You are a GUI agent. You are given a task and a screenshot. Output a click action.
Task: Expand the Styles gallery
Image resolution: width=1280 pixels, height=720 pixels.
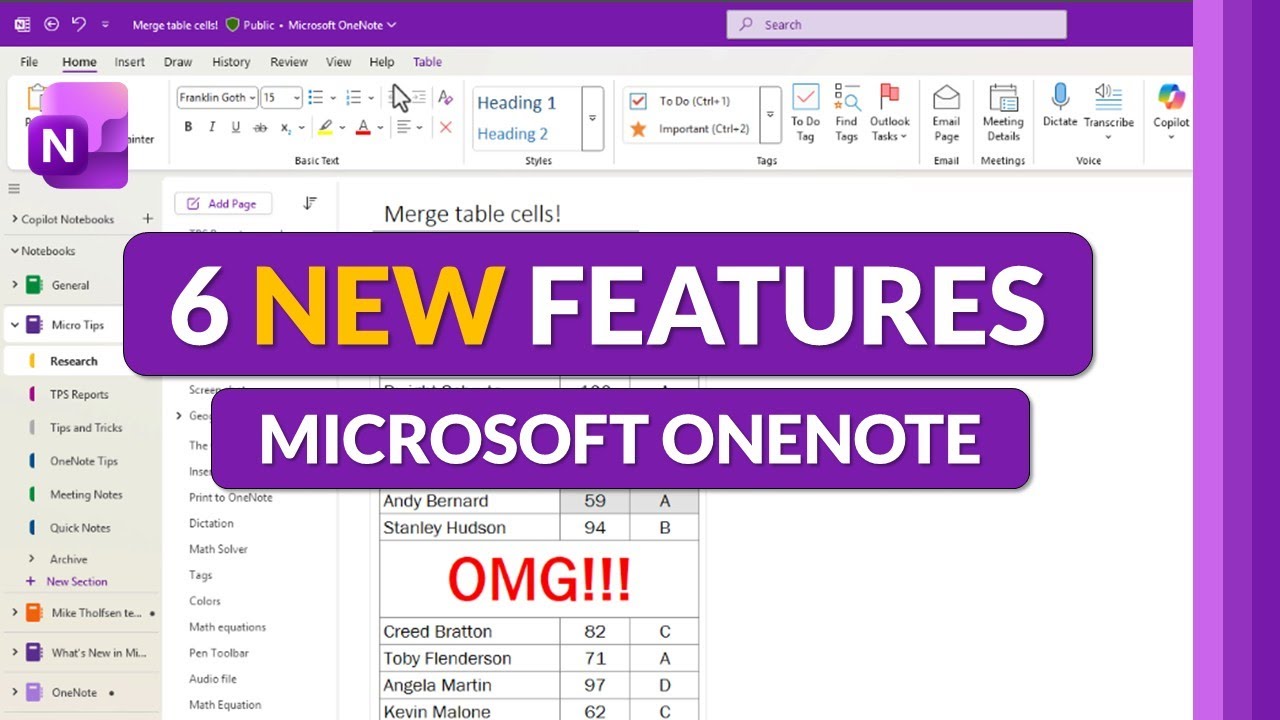click(592, 118)
